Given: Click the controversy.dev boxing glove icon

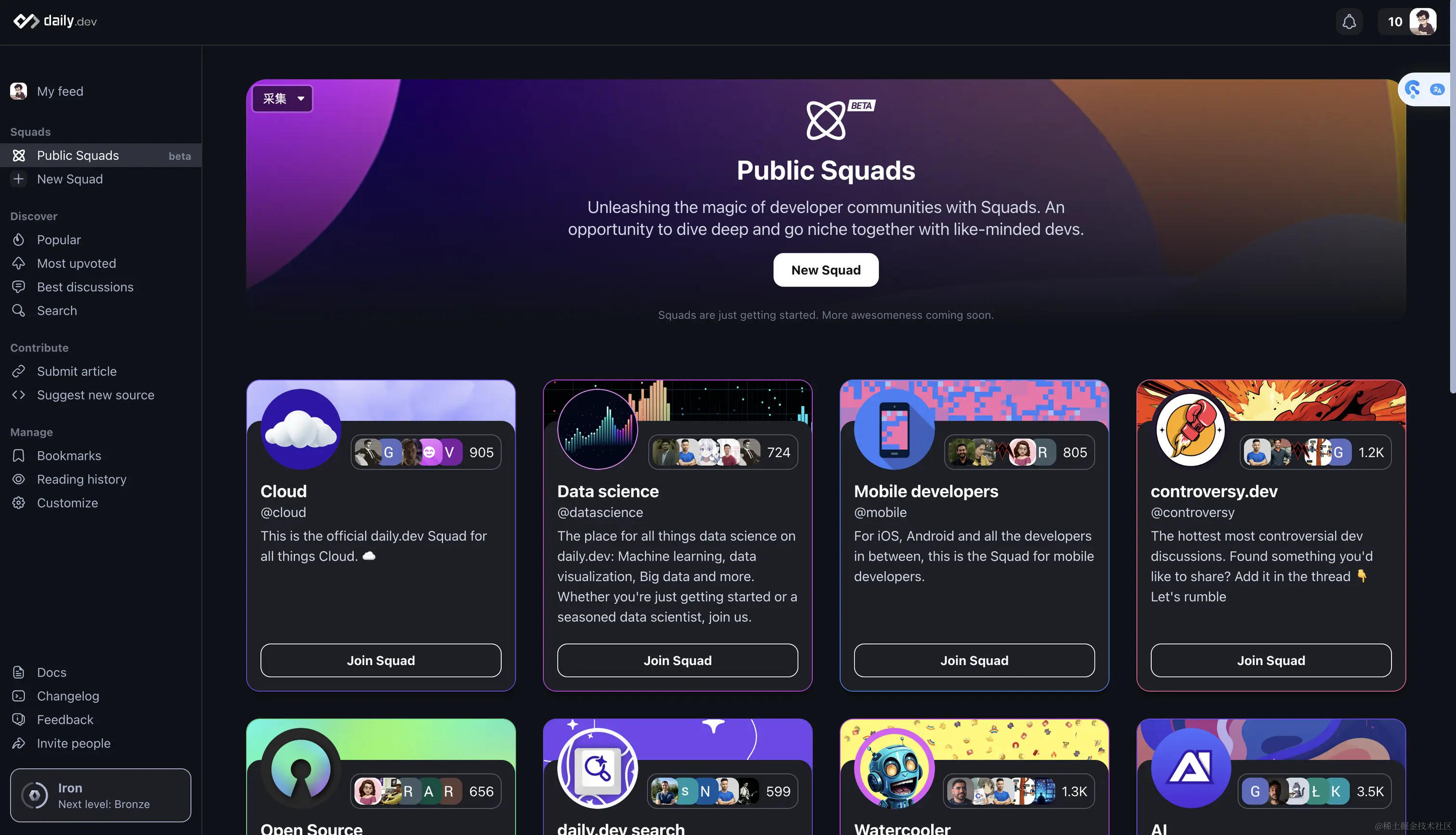Looking at the screenshot, I should click(x=1191, y=429).
